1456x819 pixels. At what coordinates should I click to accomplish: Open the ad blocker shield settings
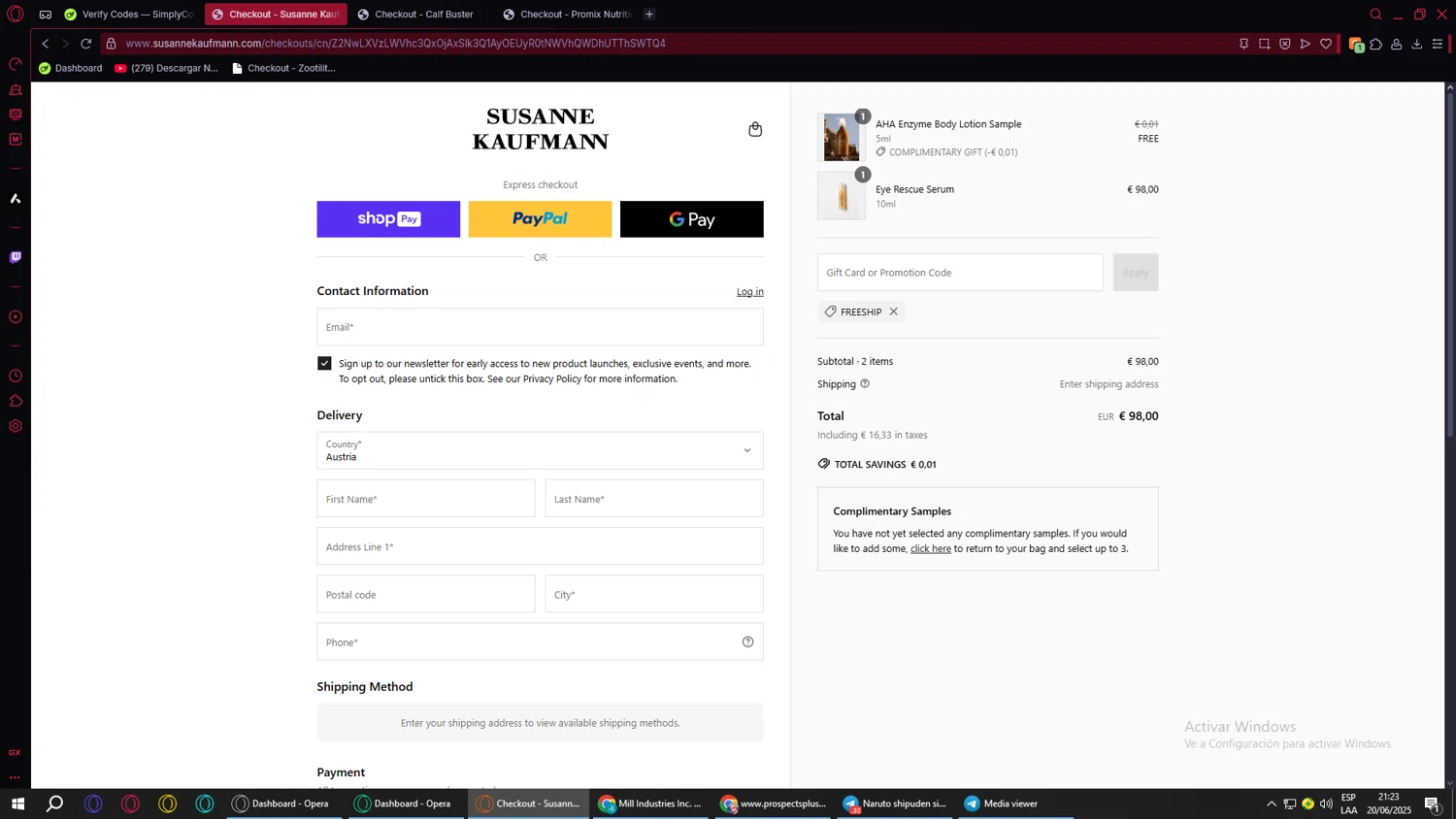tap(1284, 44)
